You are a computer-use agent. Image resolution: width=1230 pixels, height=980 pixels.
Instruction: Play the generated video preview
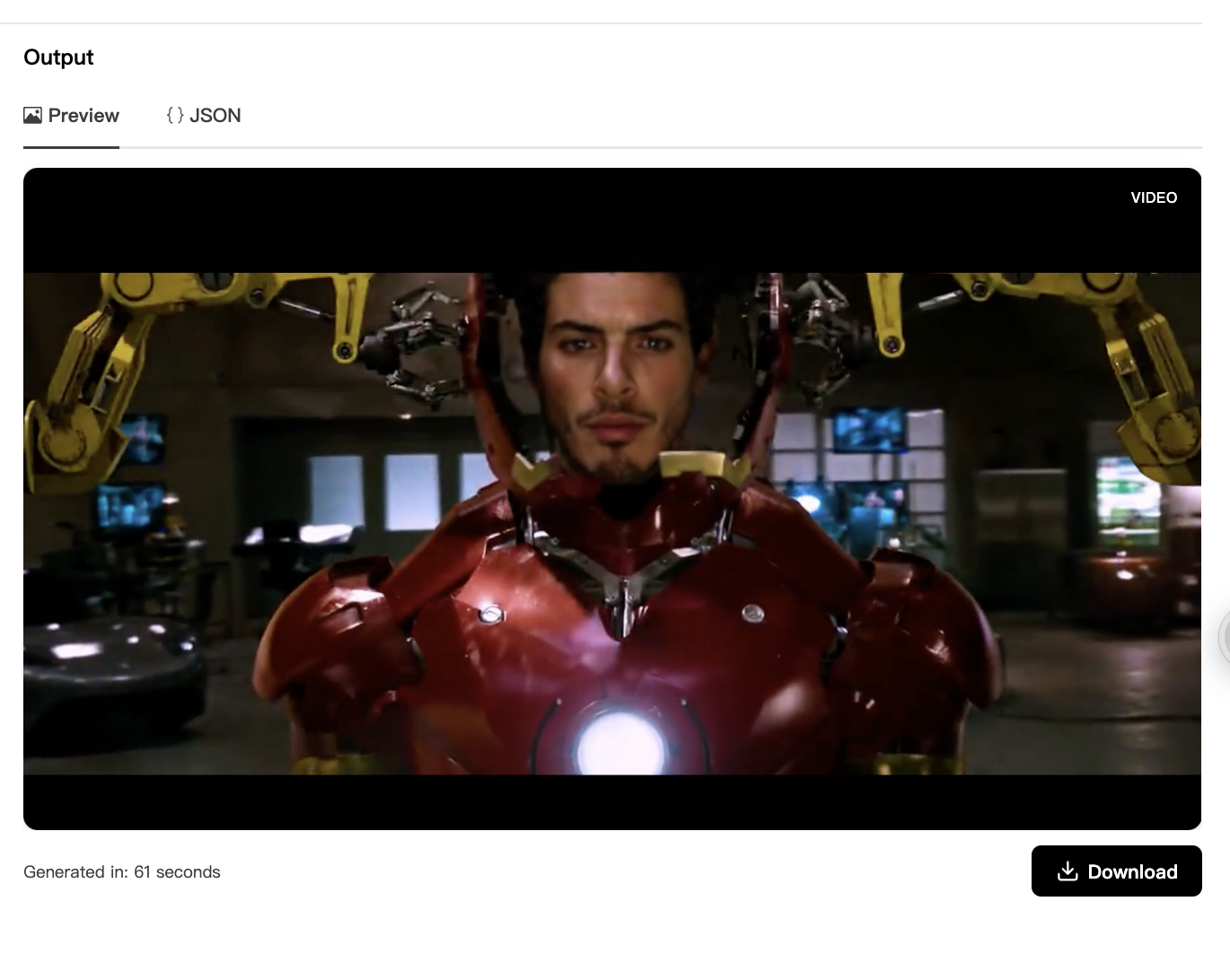(612, 499)
